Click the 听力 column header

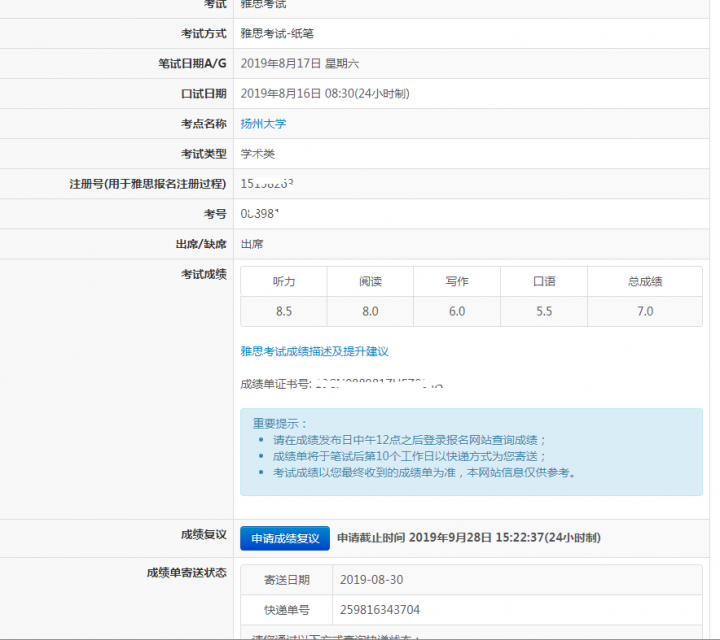point(284,282)
